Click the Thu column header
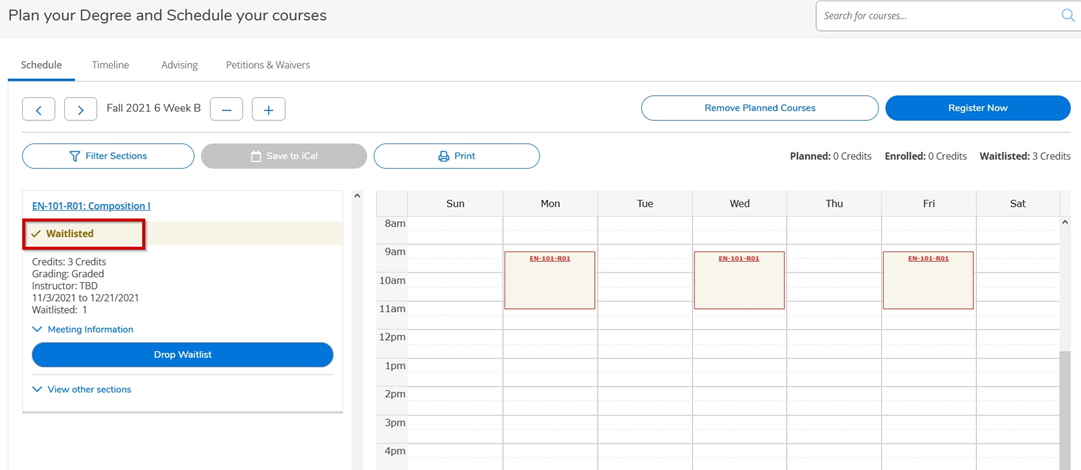This screenshot has width=1081, height=470. [x=834, y=203]
